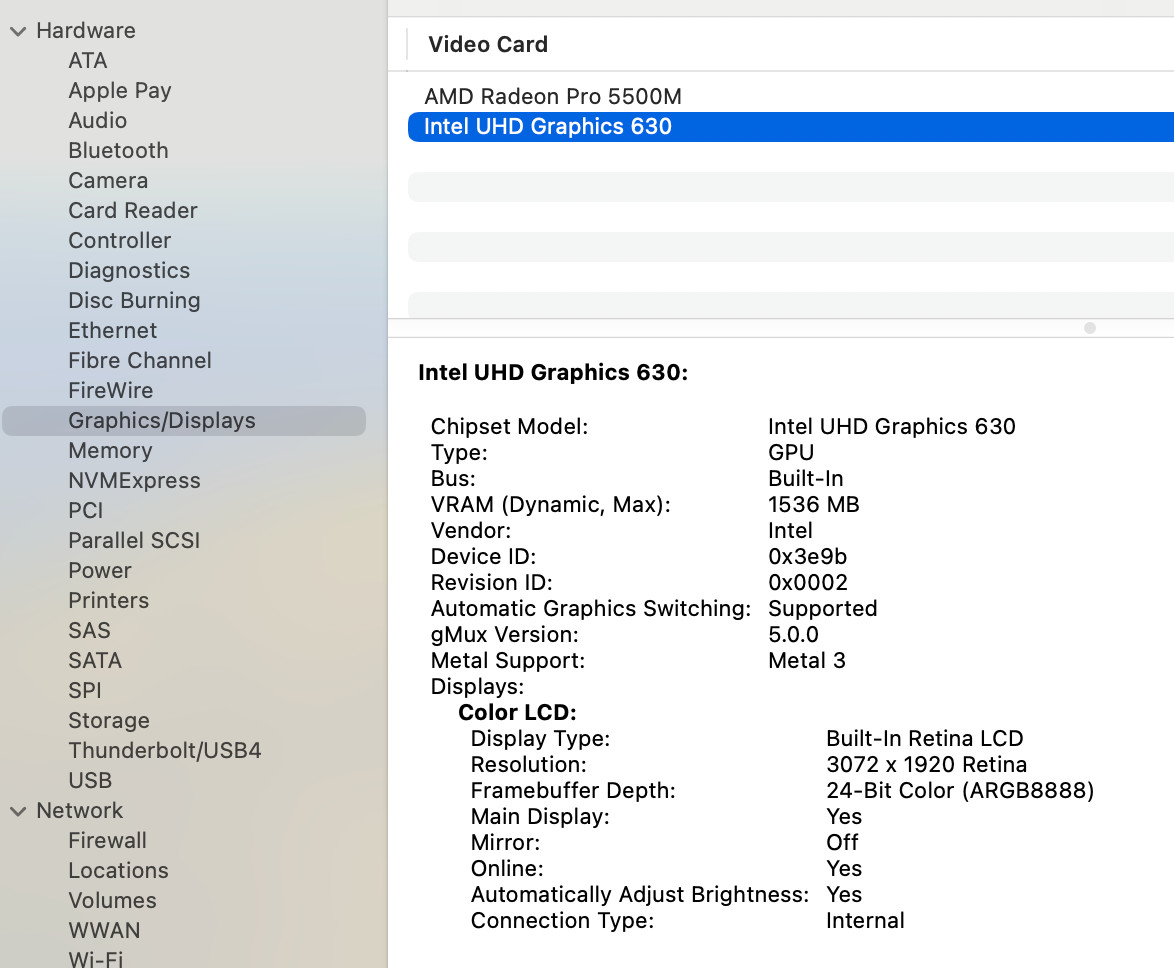Click the Type value GPU
The width and height of the screenshot is (1174, 968).
[791, 452]
